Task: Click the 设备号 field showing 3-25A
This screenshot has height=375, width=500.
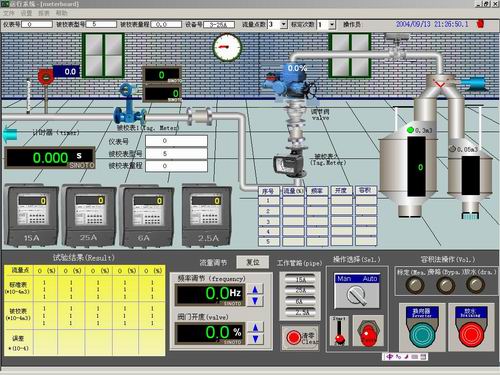Action: pos(219,24)
